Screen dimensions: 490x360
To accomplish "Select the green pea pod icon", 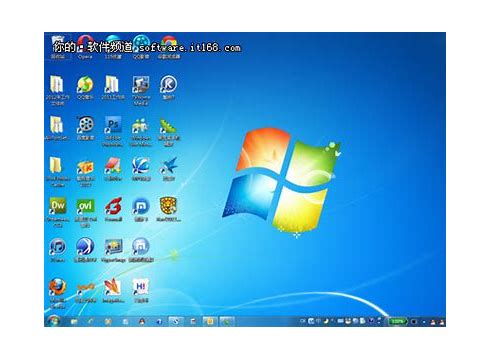I will tap(168, 131).
